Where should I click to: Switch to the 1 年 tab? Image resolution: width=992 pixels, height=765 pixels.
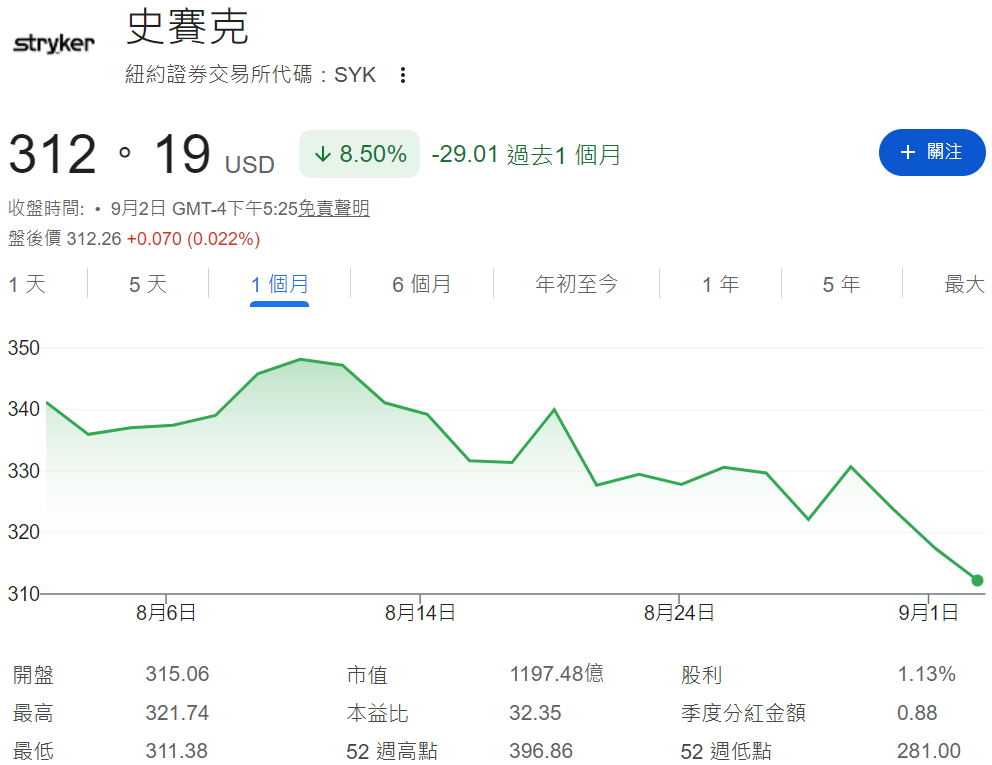(721, 284)
